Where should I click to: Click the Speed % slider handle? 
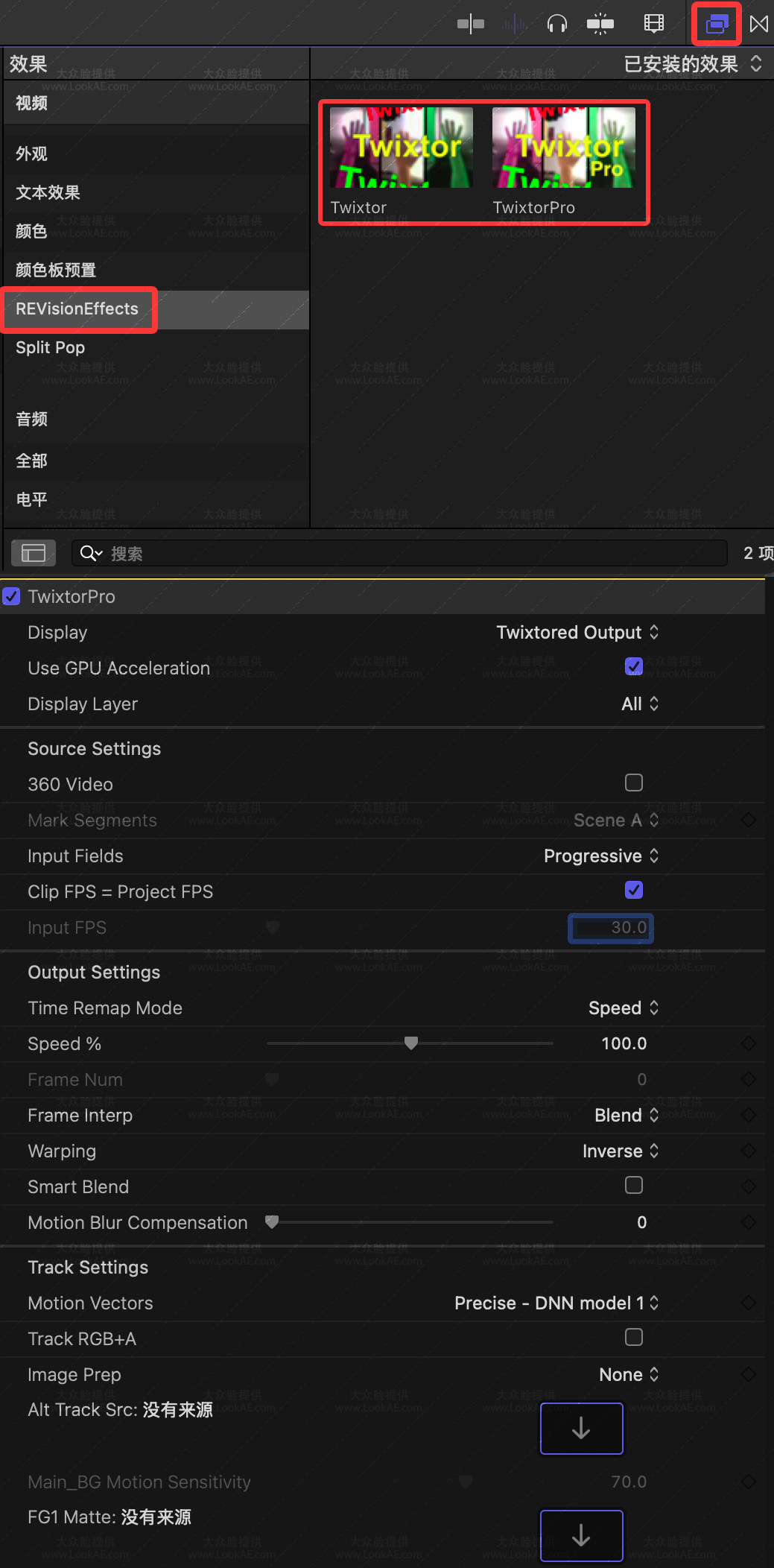410,1043
